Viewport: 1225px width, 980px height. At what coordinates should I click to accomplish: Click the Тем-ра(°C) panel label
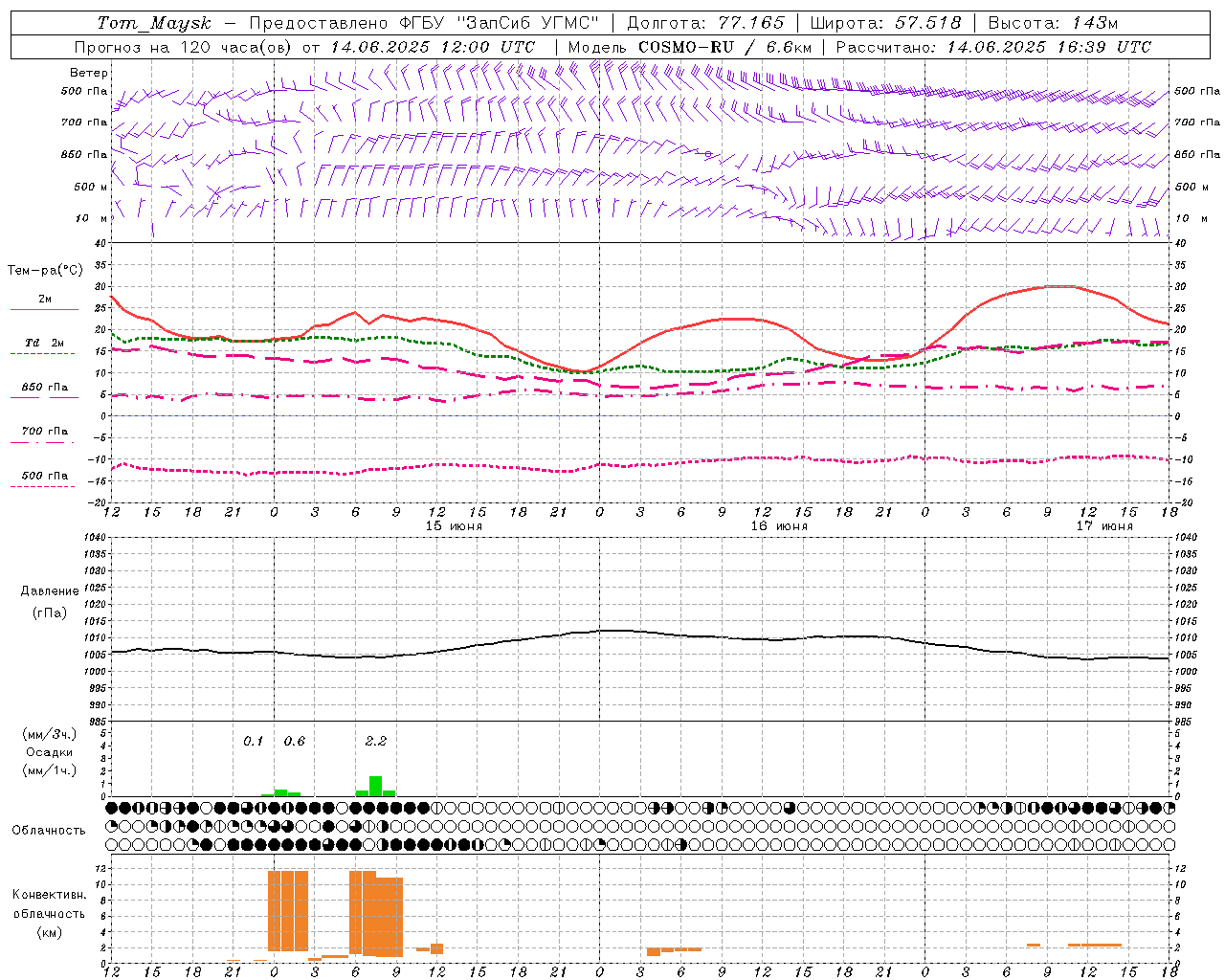coord(45,271)
